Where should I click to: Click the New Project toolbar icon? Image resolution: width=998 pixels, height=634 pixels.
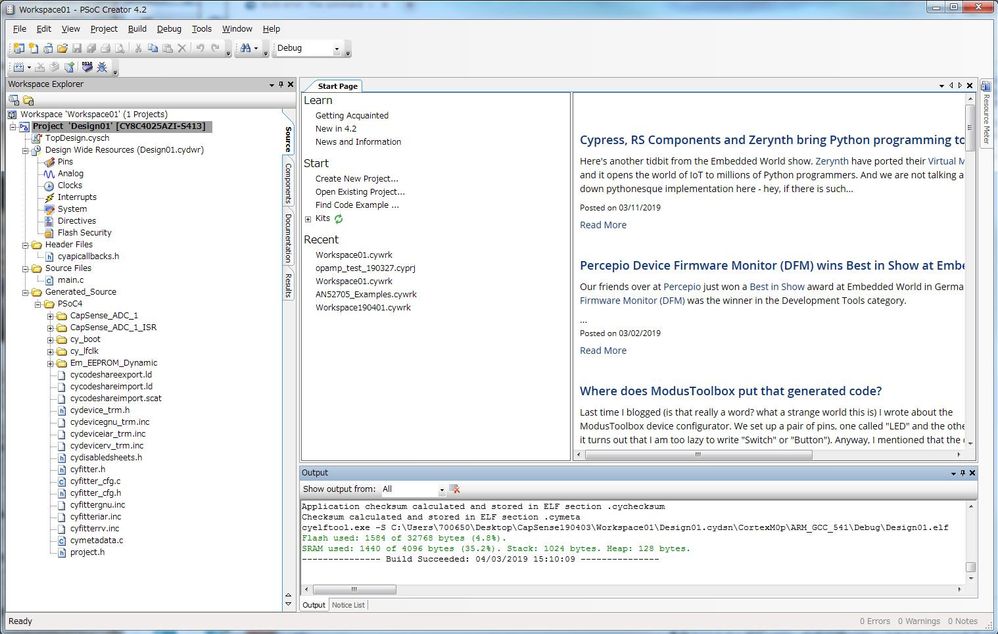click(x=18, y=48)
